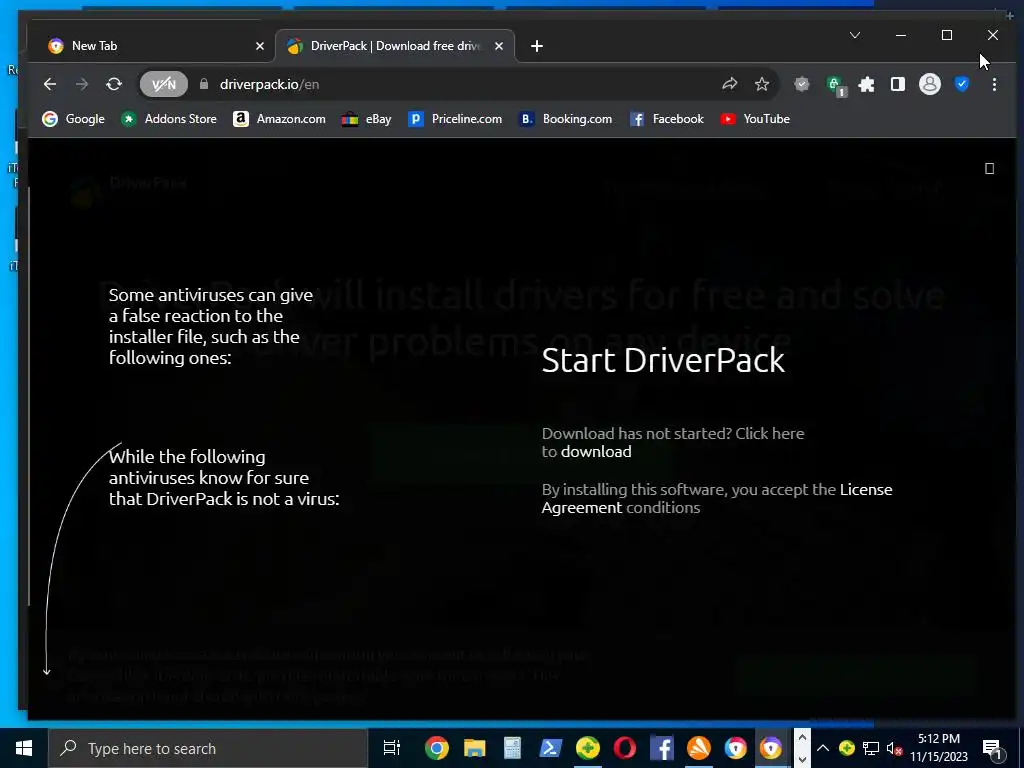
Task: Close the New Tab tab
Action: click(260, 46)
